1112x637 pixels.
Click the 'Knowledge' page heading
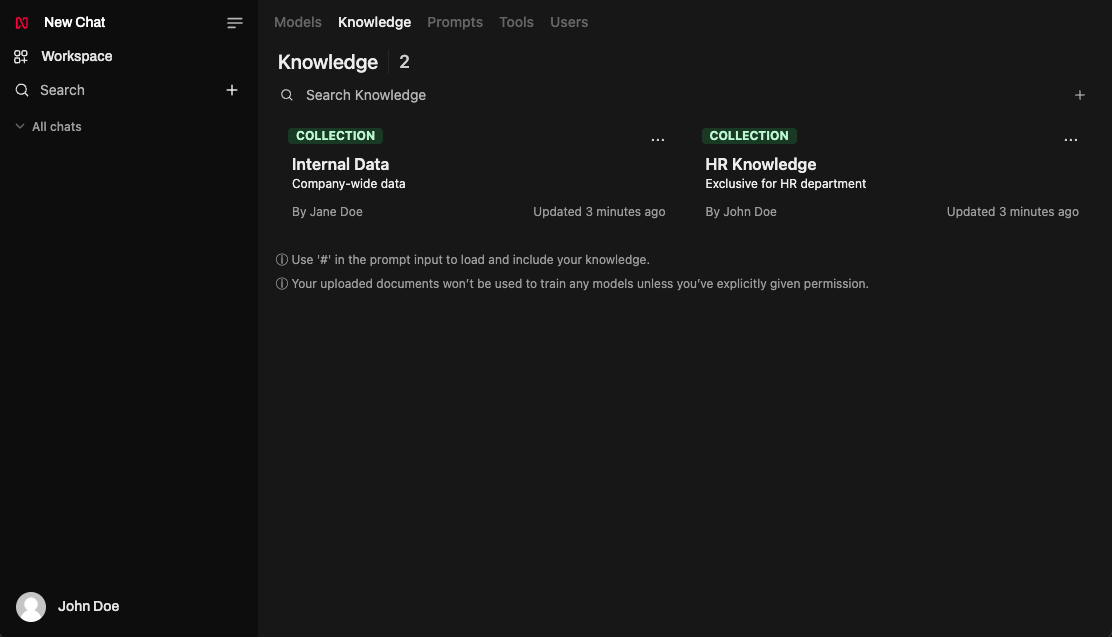click(328, 62)
